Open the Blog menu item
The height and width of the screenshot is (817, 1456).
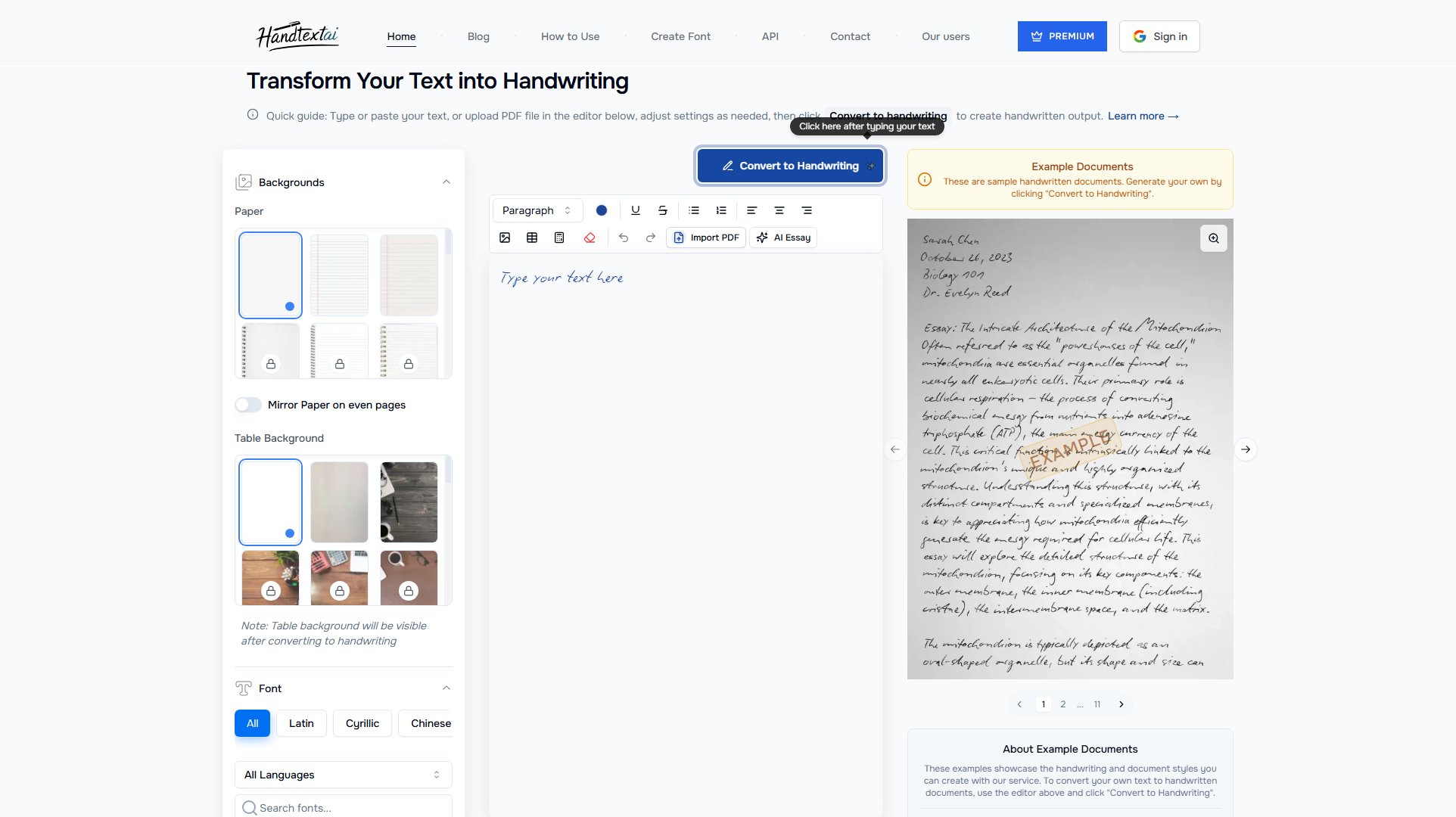[478, 36]
